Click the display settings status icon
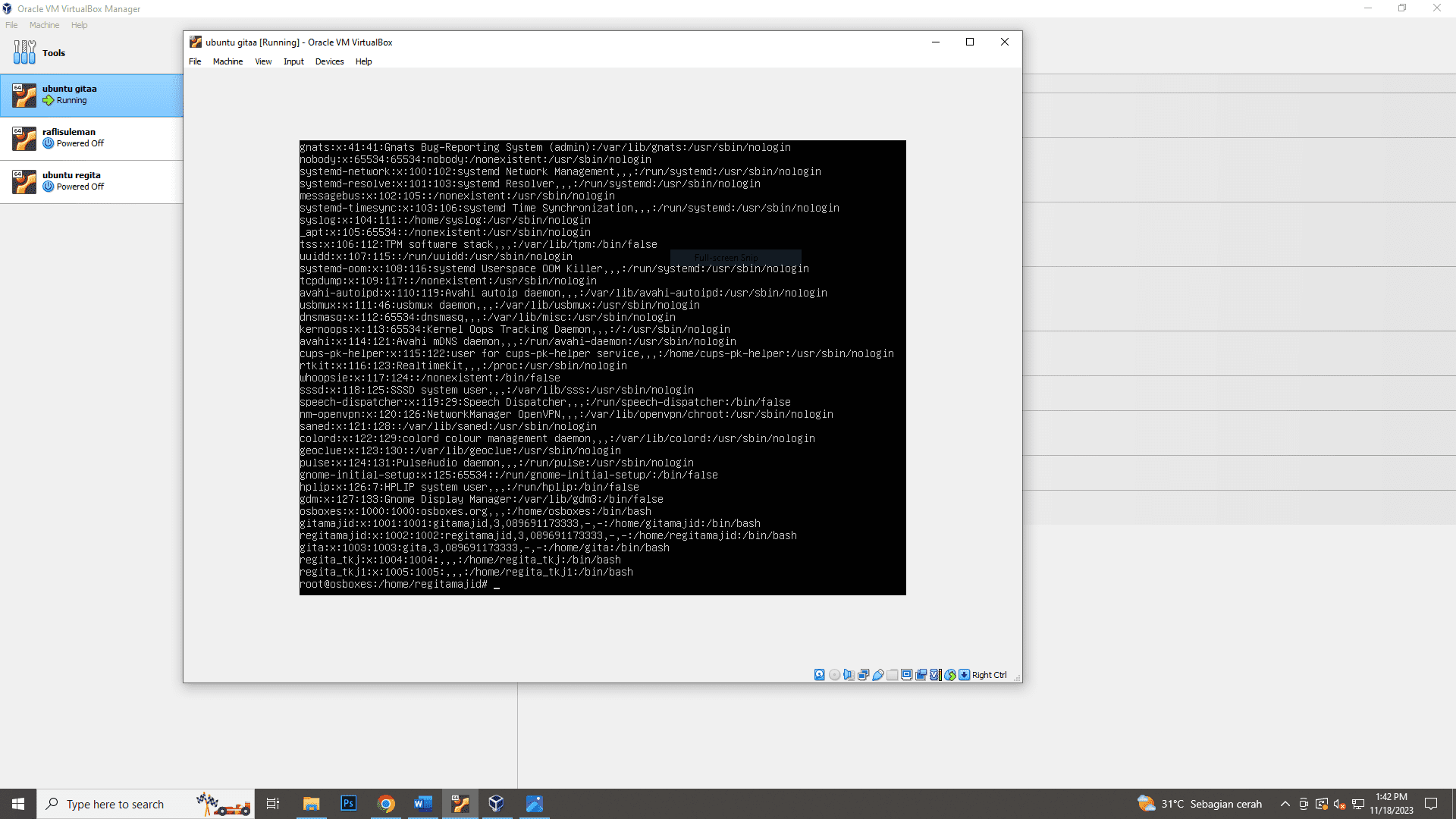This screenshot has width=1456, height=819. point(907,675)
